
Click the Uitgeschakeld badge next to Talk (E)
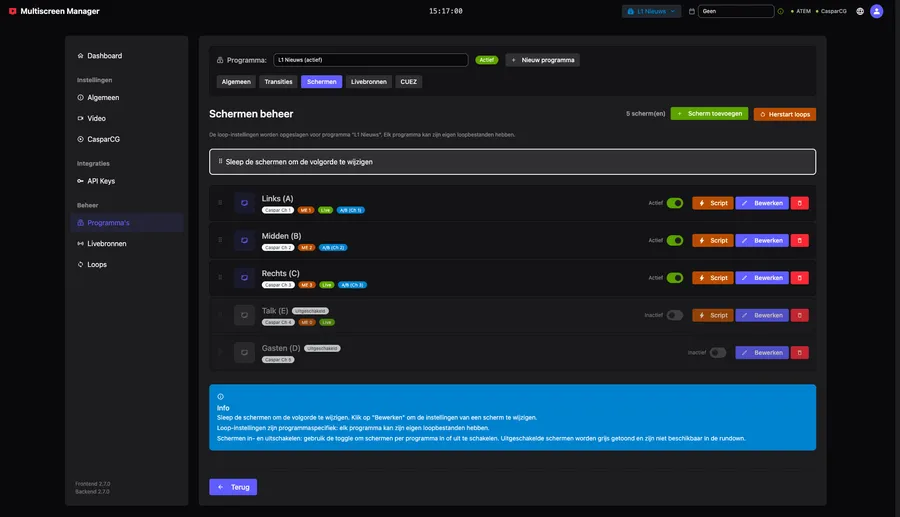310,311
